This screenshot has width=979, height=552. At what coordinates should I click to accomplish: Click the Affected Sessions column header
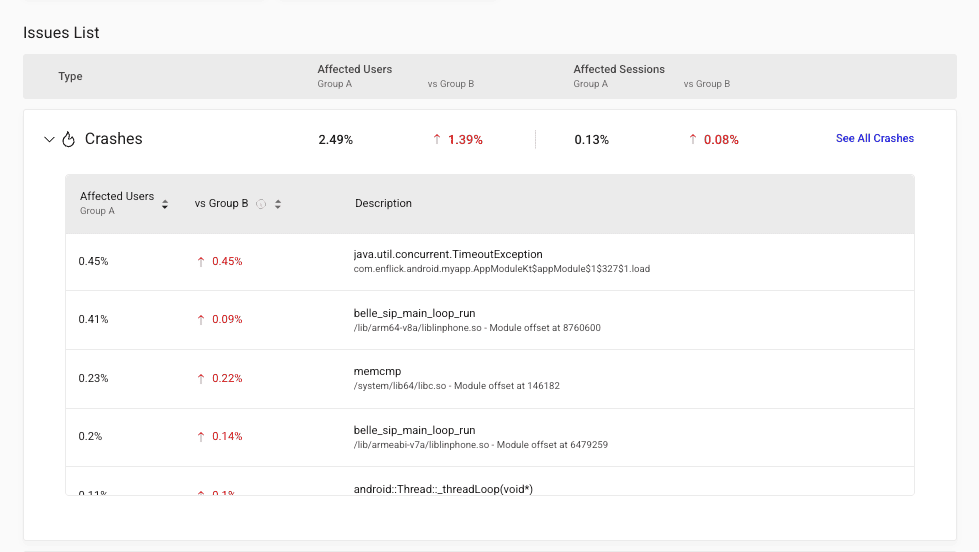pos(618,69)
